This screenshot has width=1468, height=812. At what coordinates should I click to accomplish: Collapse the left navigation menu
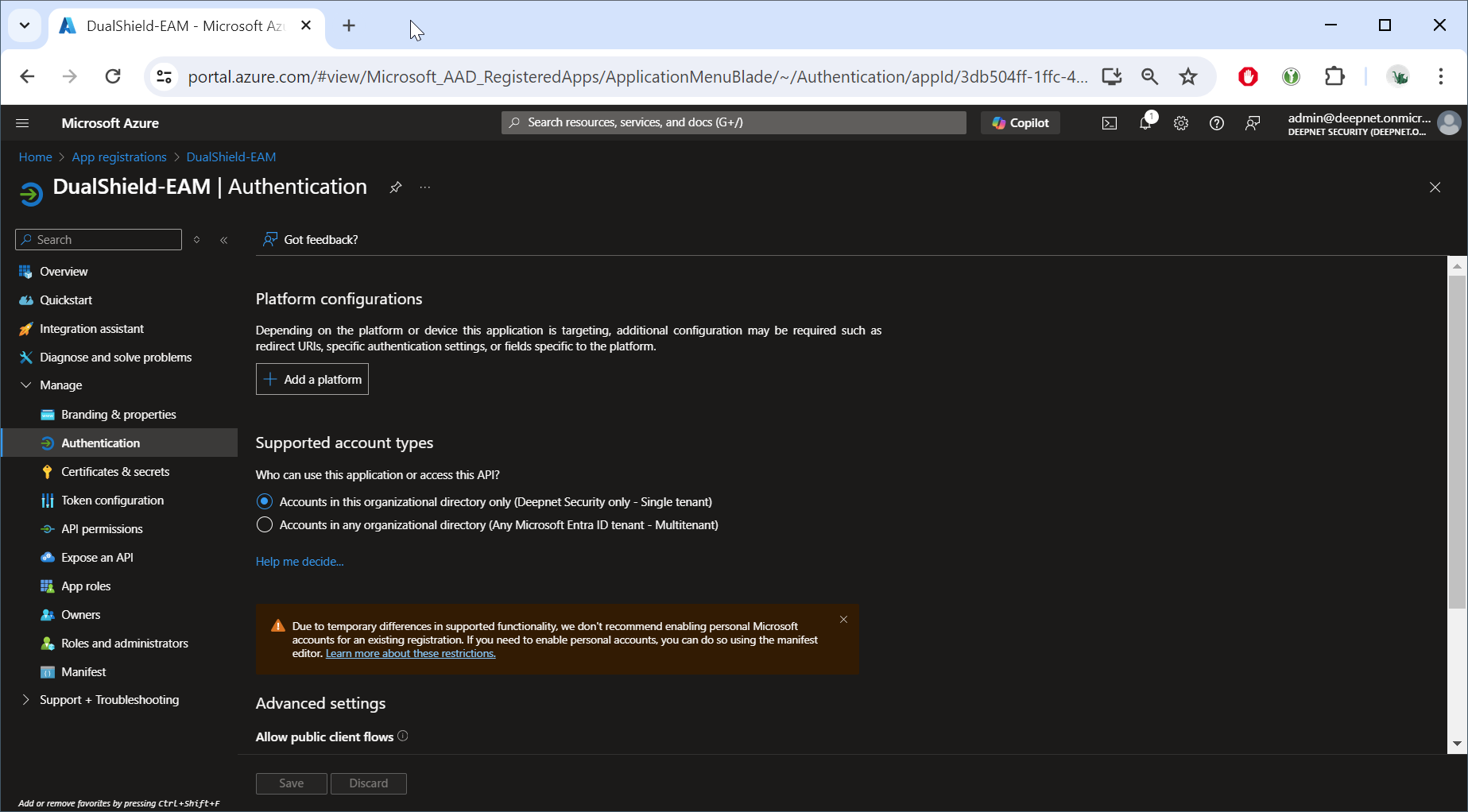pos(224,240)
